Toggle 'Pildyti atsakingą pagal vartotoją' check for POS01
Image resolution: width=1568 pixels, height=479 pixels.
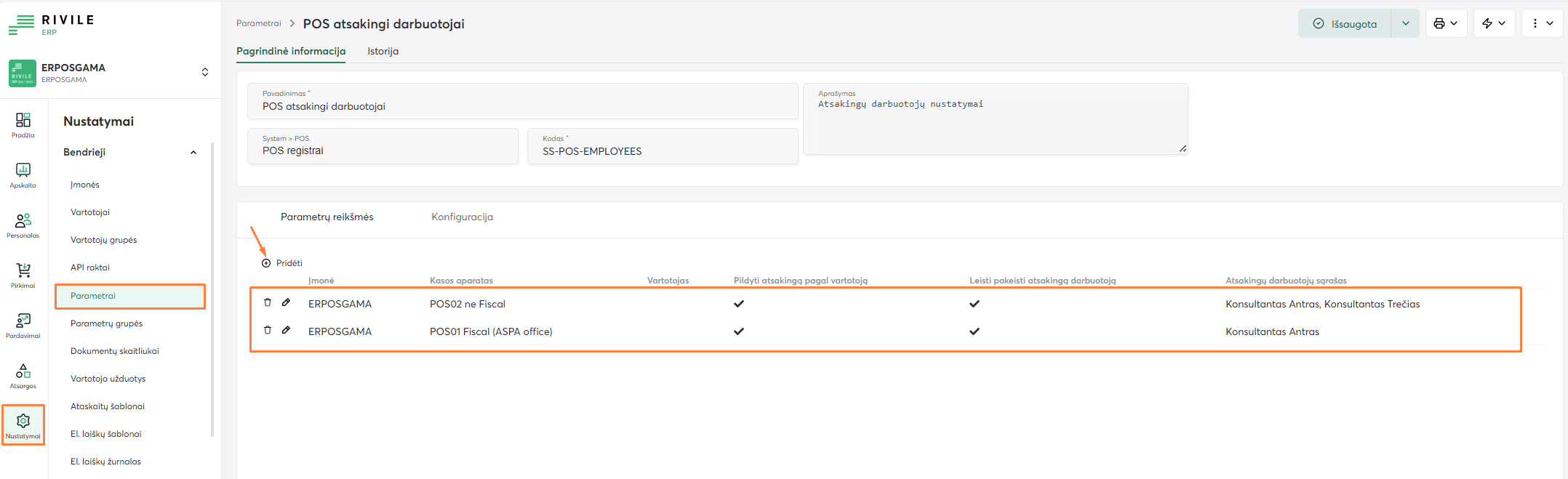[739, 331]
